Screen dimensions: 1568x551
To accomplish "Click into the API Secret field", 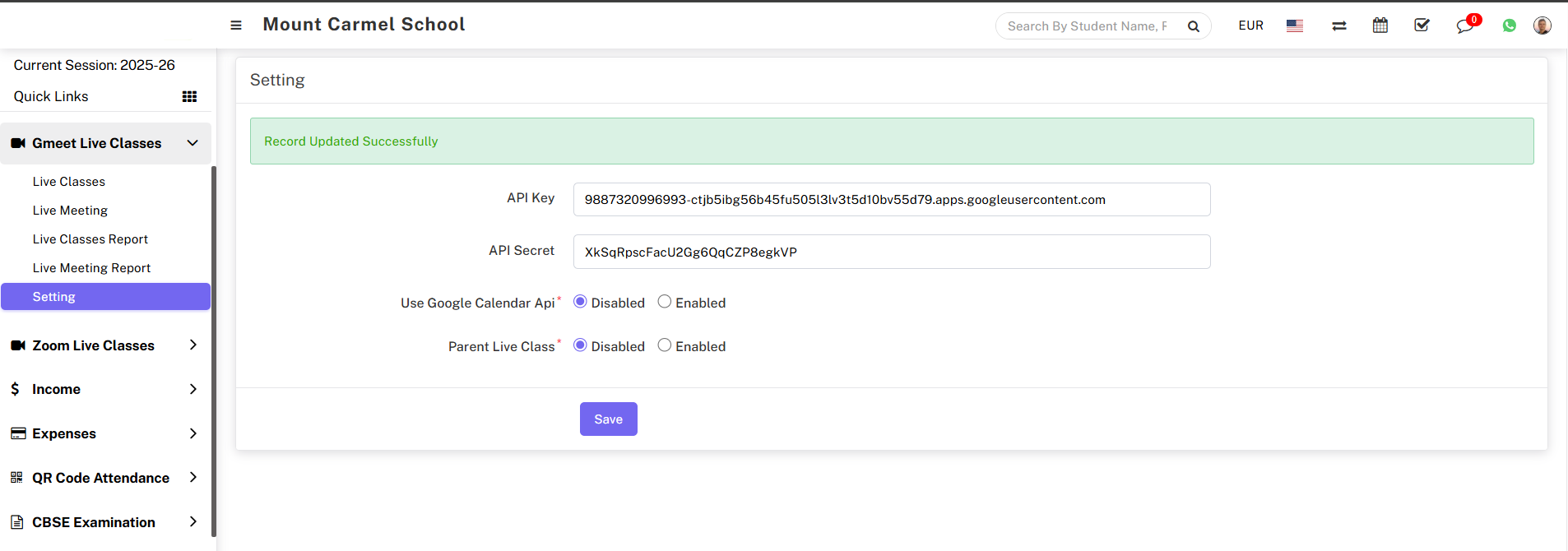I will [891, 252].
